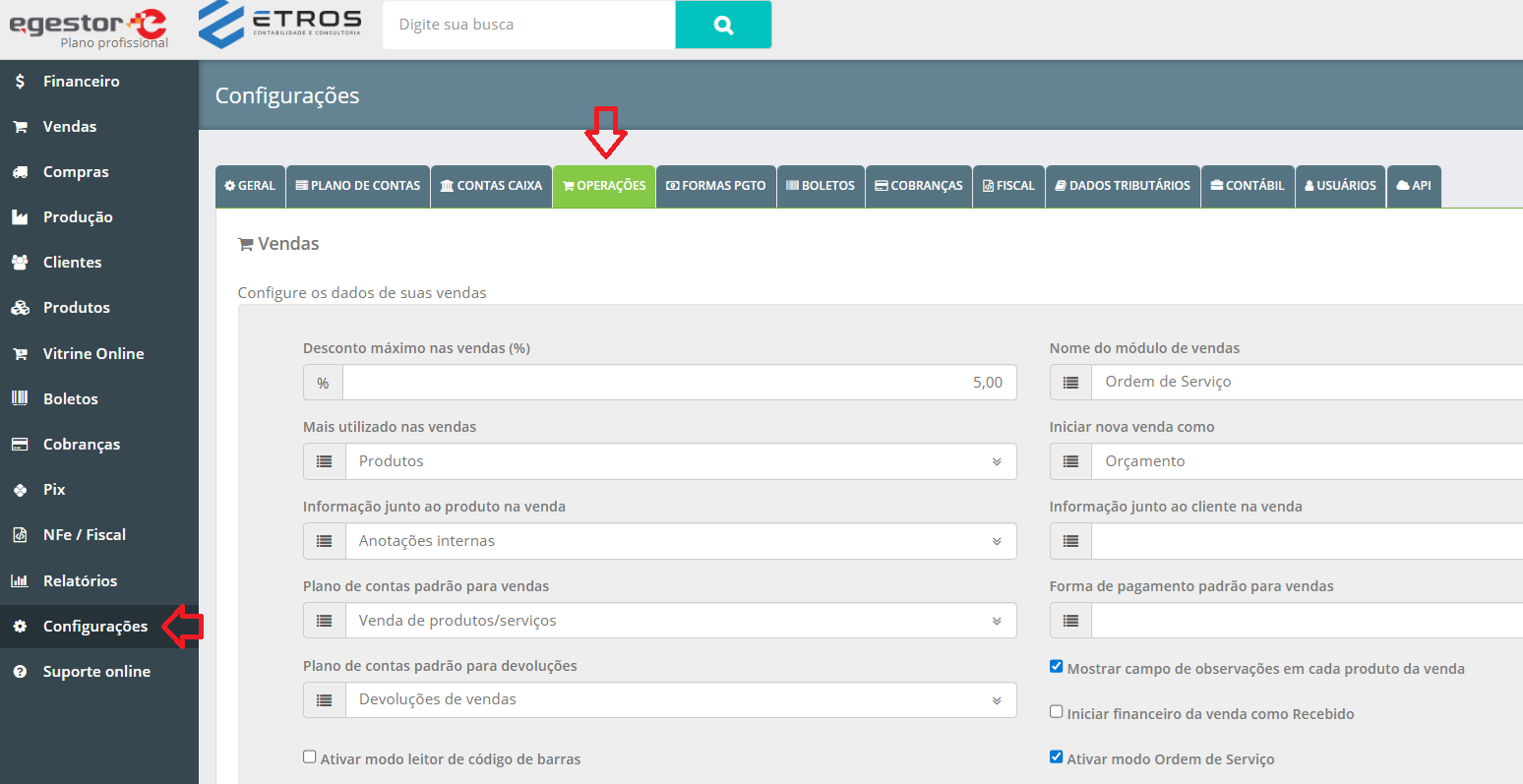Click the Cobranças card icon

[20, 445]
